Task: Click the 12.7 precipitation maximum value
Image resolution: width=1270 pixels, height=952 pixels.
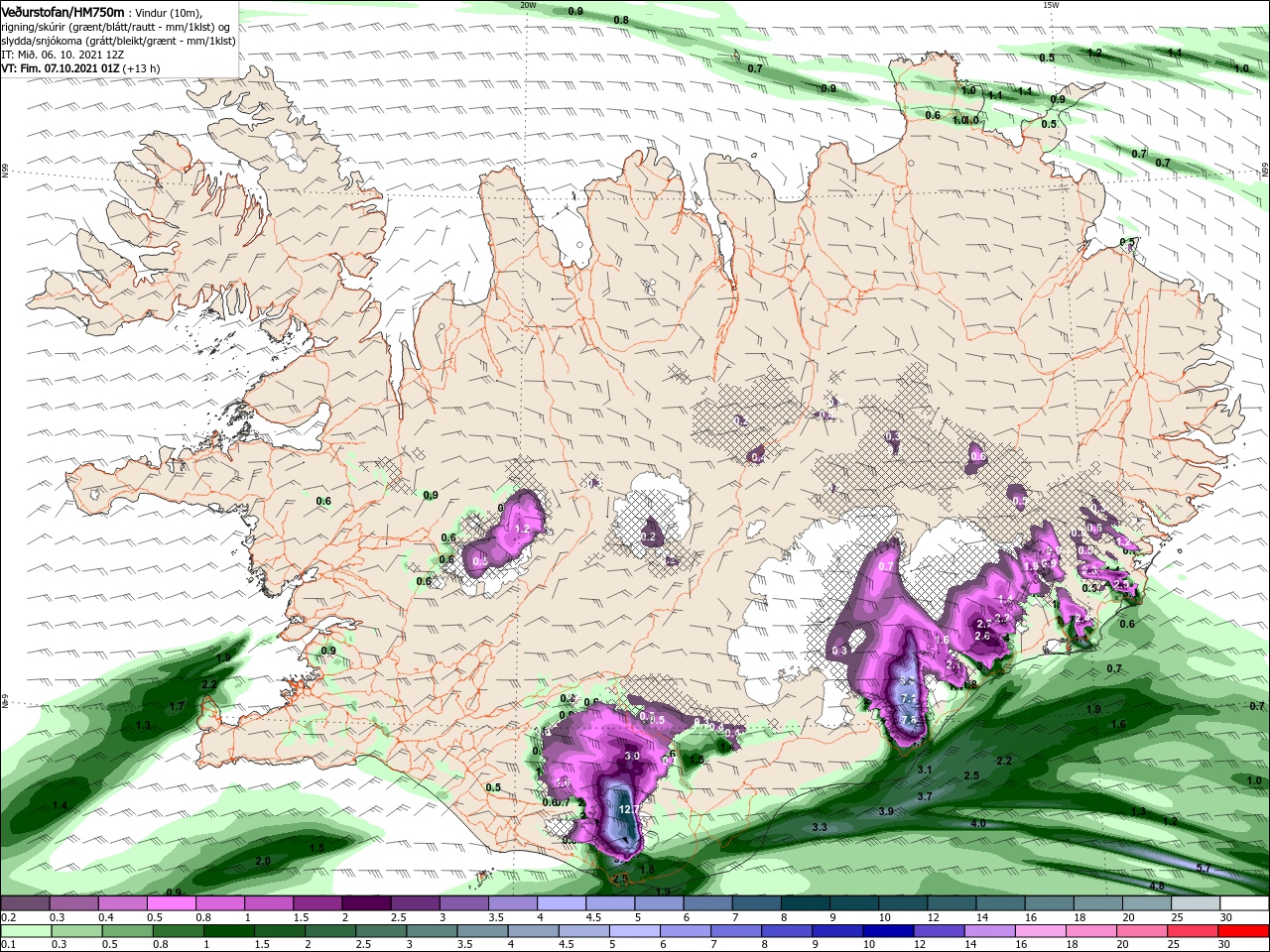Action: click(x=627, y=809)
